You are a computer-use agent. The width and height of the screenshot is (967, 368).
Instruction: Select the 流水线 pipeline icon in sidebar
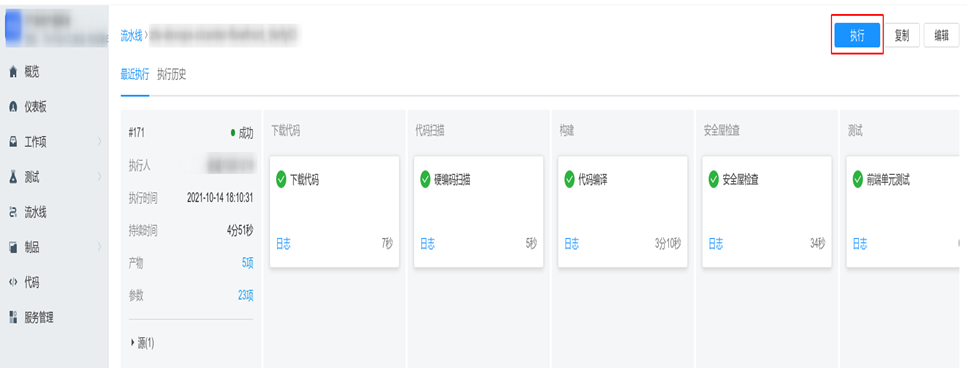(x=12, y=213)
